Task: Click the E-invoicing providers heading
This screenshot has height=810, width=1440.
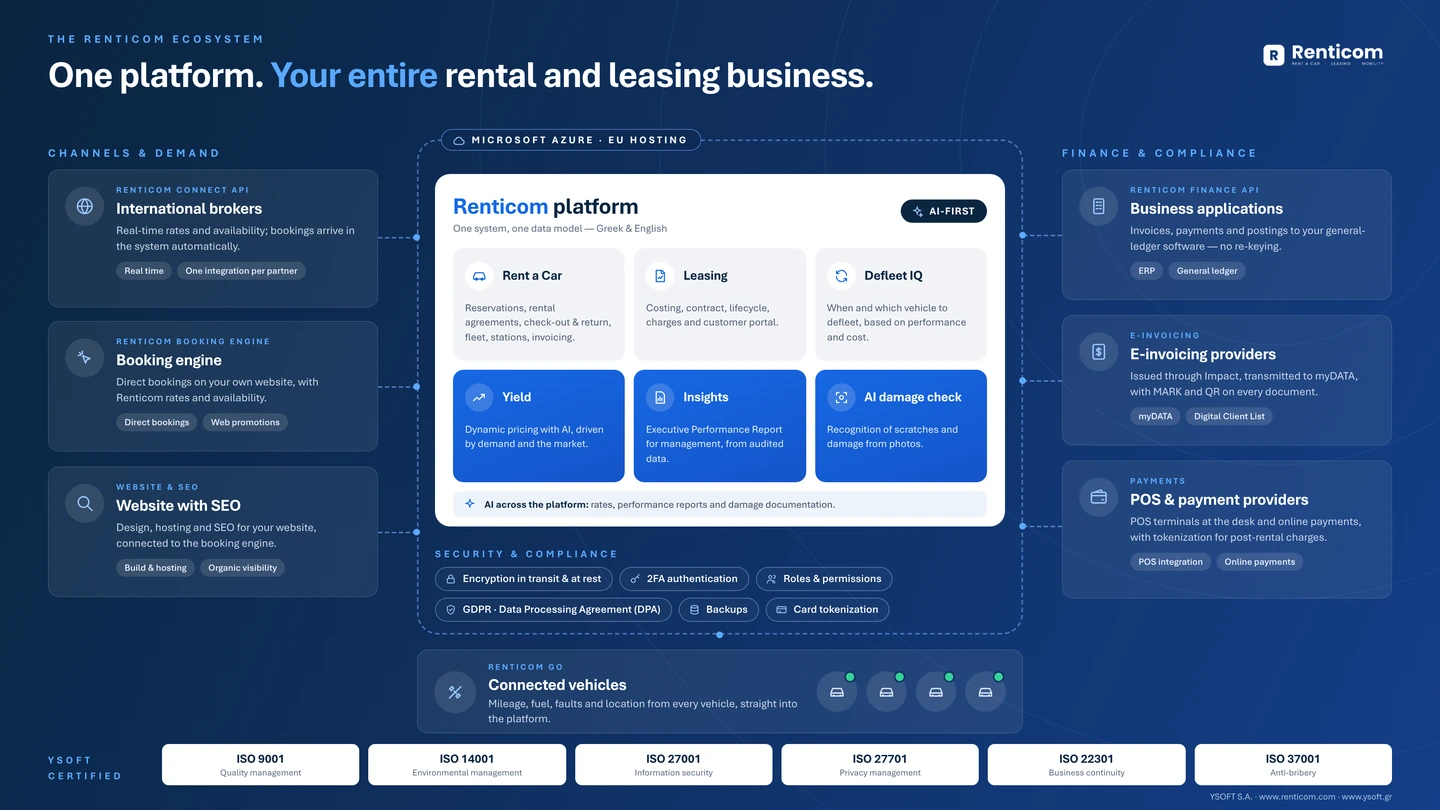Action: (1203, 354)
